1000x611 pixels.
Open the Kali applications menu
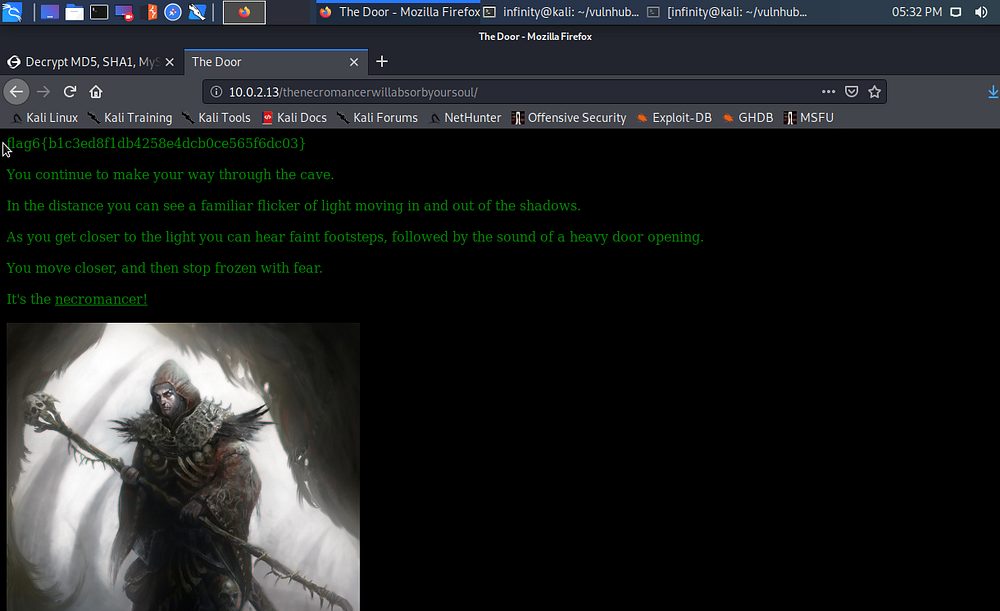coord(14,12)
